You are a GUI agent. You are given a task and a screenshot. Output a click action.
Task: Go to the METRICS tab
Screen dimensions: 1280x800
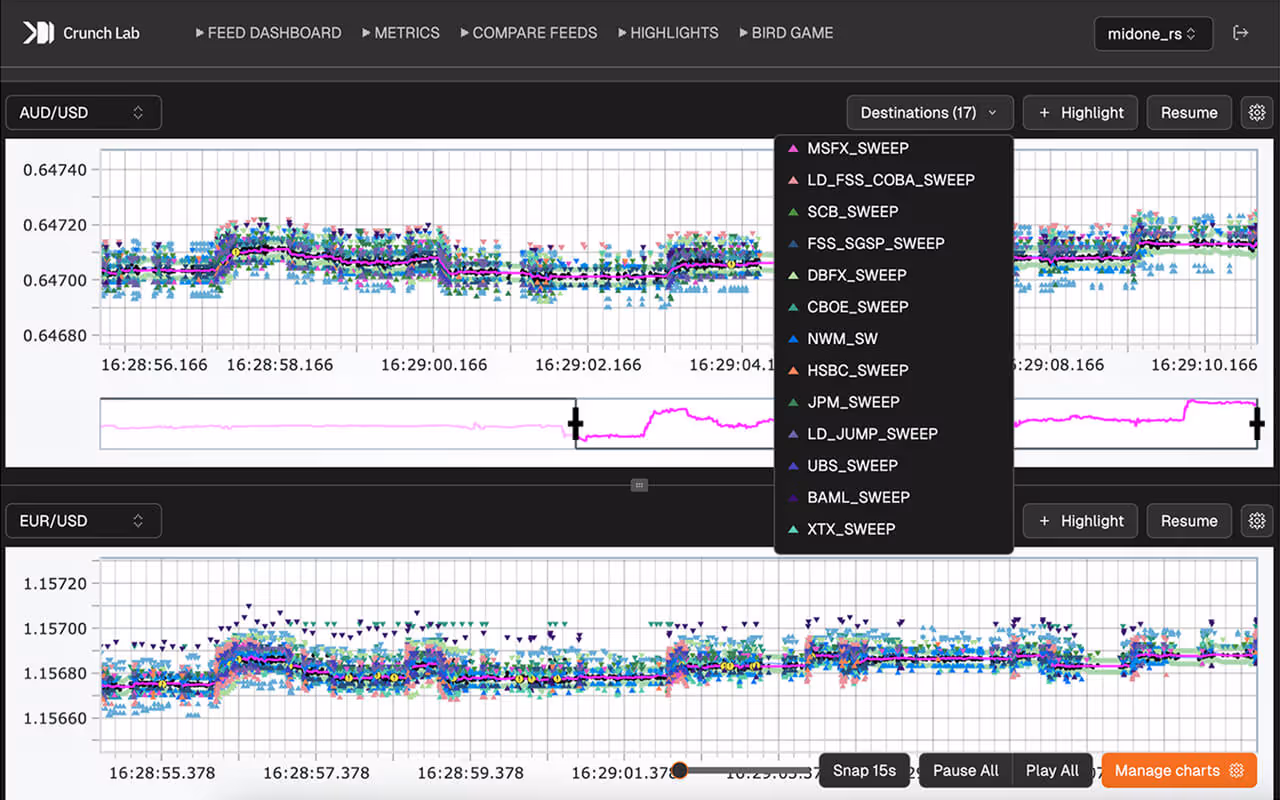tap(400, 33)
